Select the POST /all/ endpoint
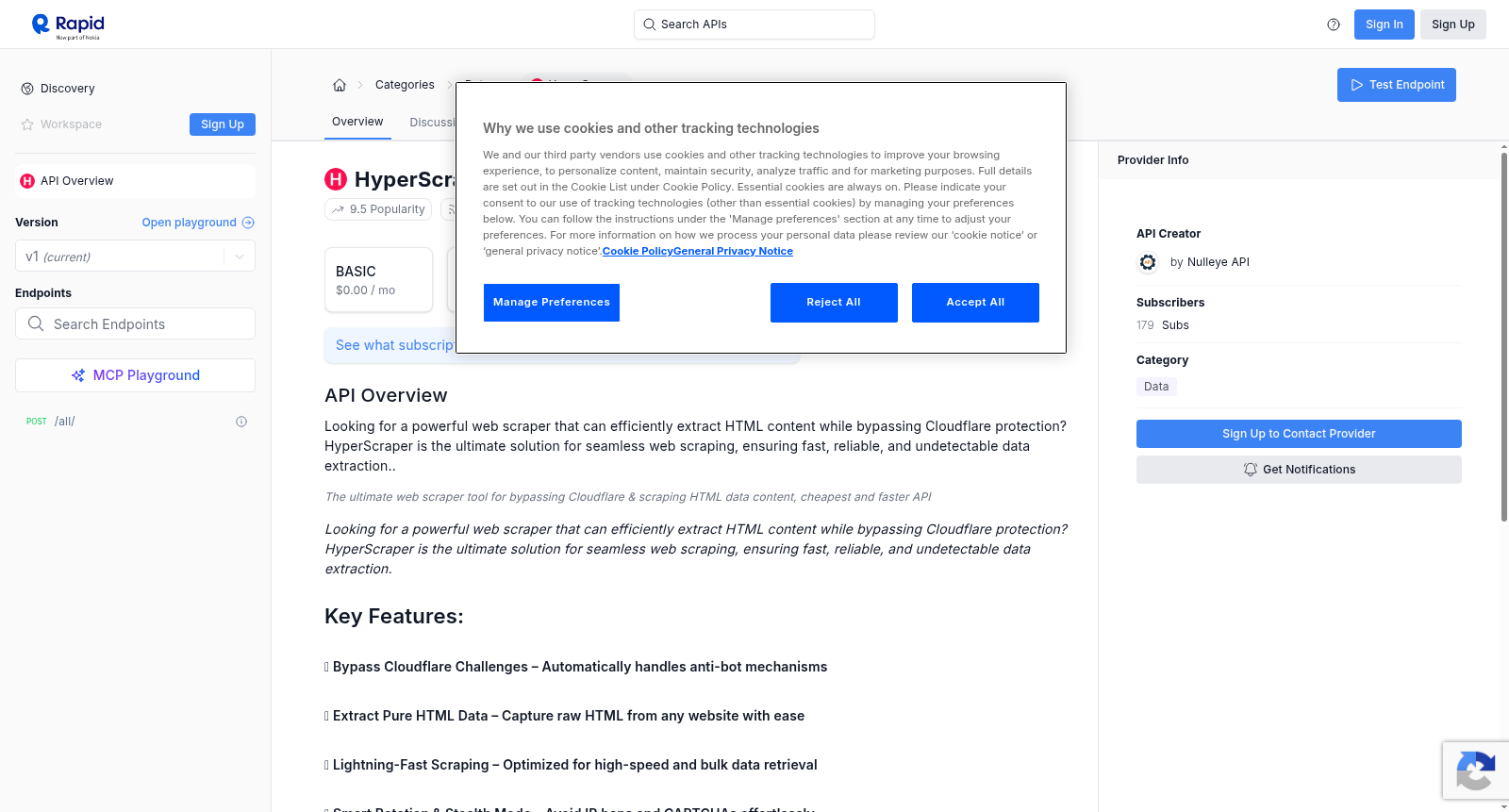 tap(135, 422)
